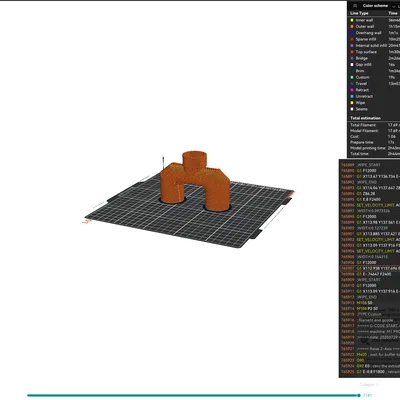Viewport: 400px width, 400px height.
Task: Select the Model Filament row
Action: coord(374,131)
